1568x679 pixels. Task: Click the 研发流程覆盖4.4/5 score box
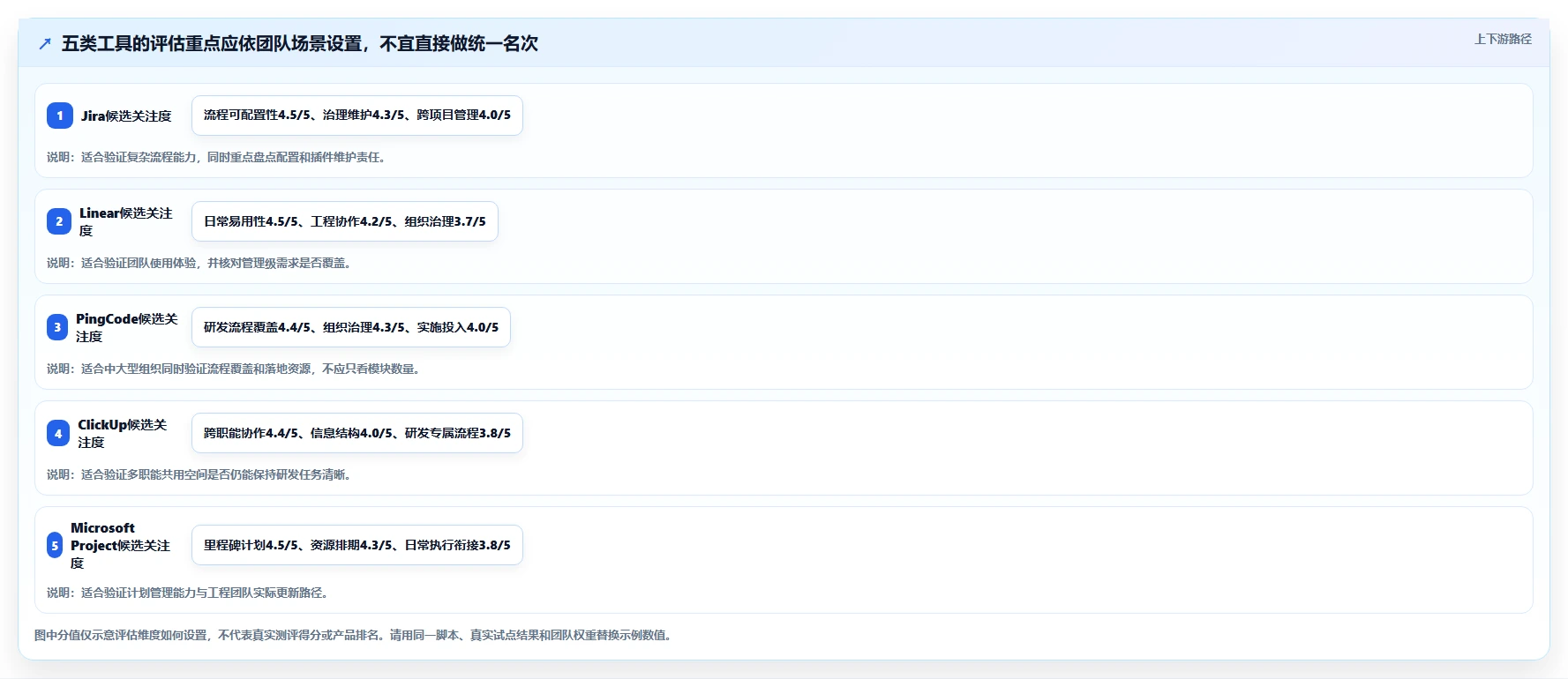pyautogui.click(x=351, y=327)
